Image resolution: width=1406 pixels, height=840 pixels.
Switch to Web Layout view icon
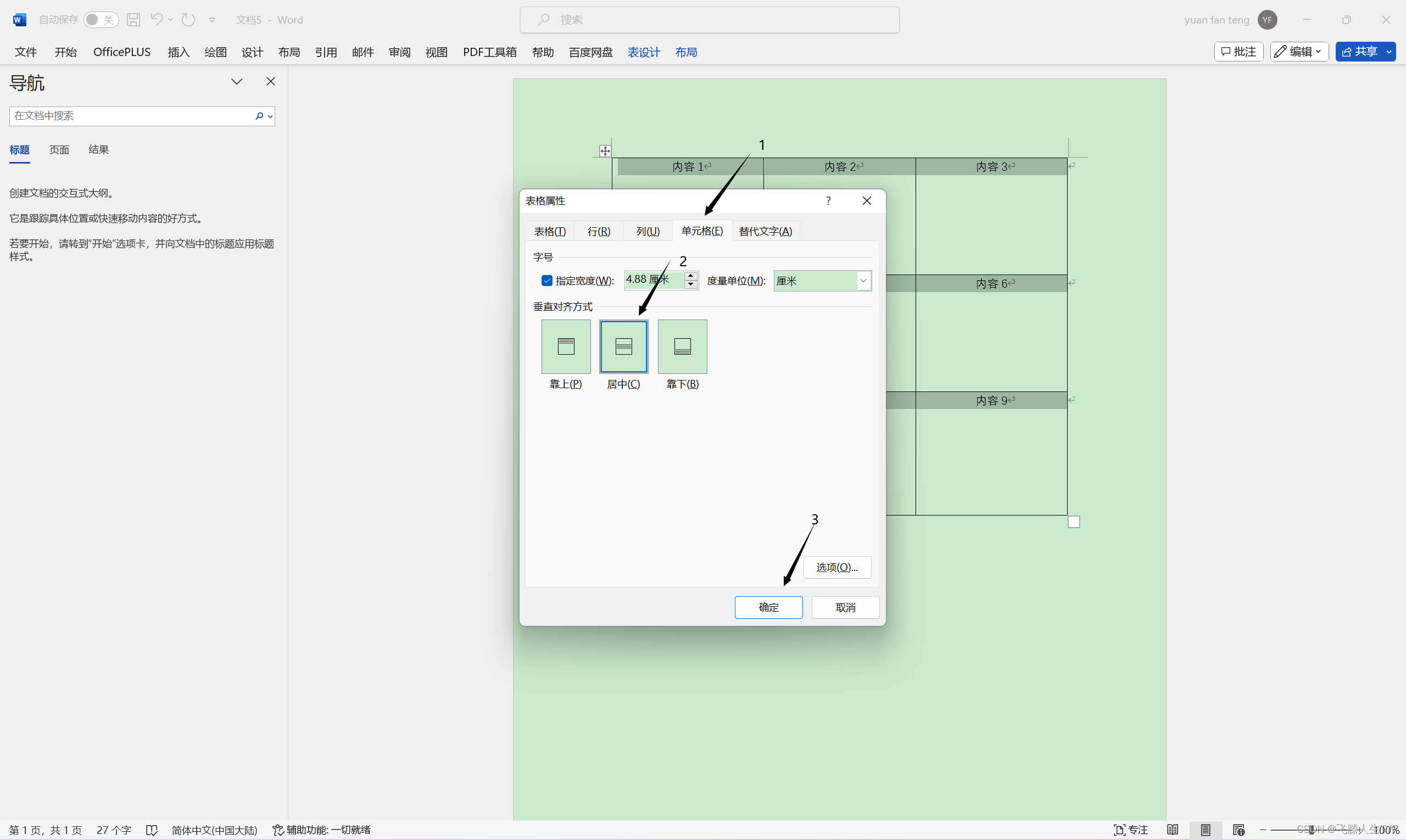[1238, 830]
